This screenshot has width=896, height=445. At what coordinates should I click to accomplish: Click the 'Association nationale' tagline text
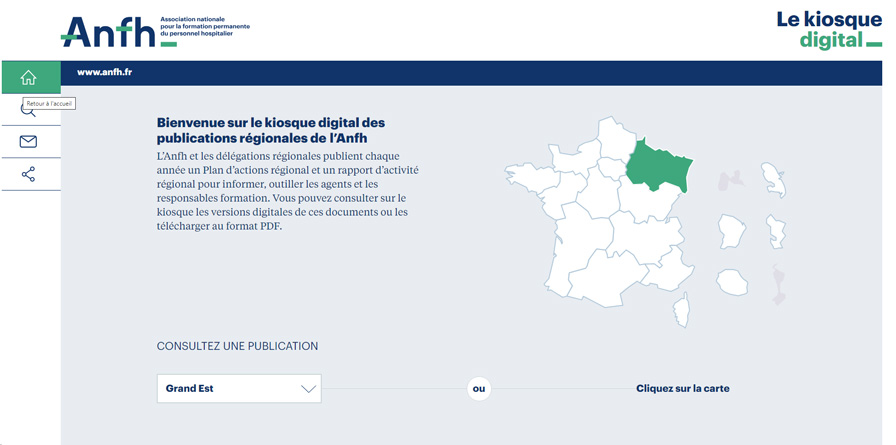pos(205,26)
